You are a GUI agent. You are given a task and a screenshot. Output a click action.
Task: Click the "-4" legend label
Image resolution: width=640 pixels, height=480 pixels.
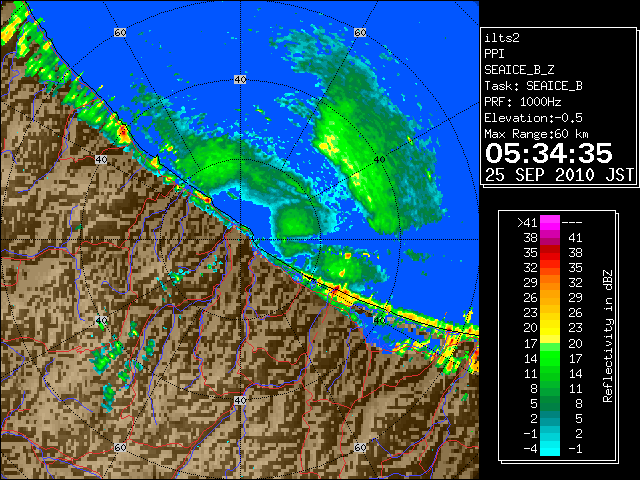(x=530, y=449)
